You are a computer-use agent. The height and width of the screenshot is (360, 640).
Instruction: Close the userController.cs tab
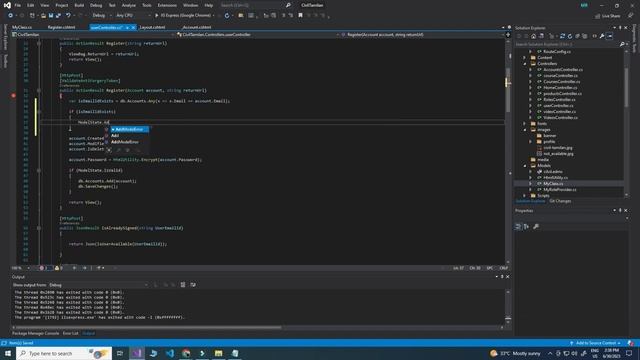(x=133, y=27)
